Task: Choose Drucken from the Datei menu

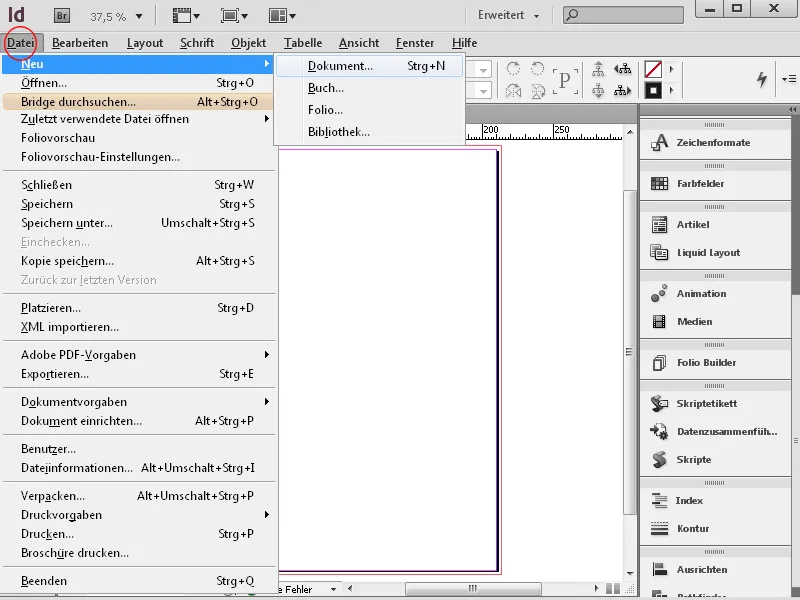Action: click(49, 535)
